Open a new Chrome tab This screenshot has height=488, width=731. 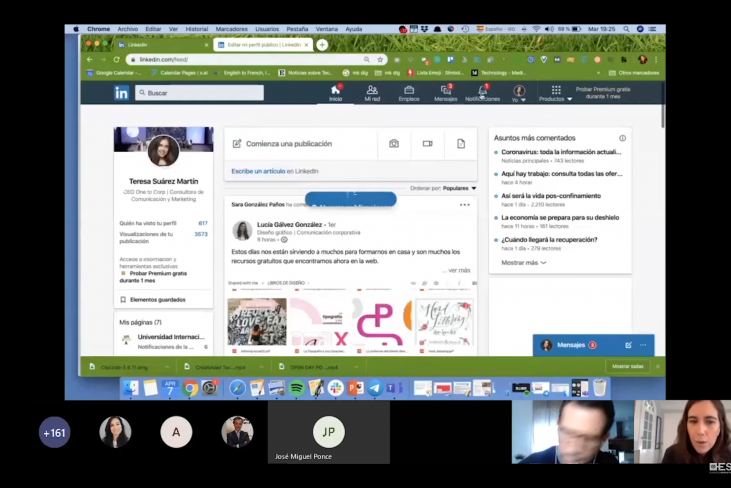[x=322, y=45]
